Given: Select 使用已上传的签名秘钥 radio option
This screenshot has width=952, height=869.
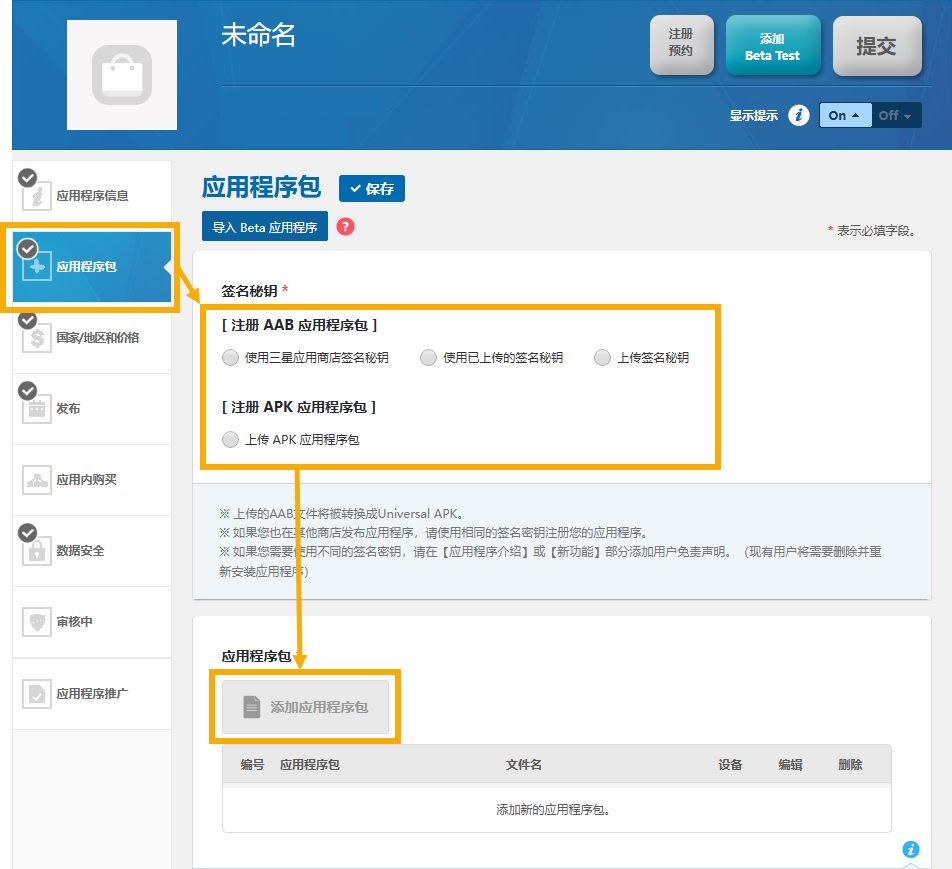Looking at the screenshot, I should [429, 357].
